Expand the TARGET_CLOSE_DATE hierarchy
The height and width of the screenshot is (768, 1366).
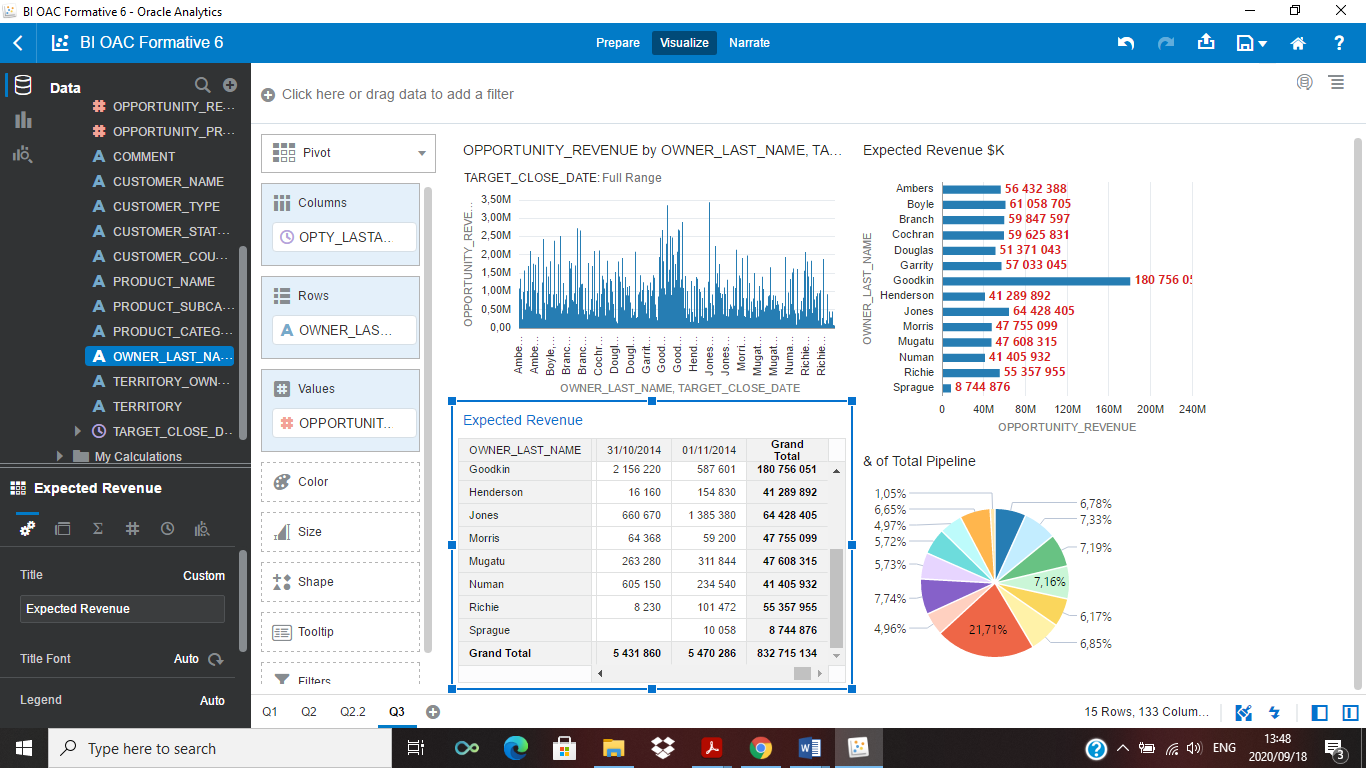[77, 431]
